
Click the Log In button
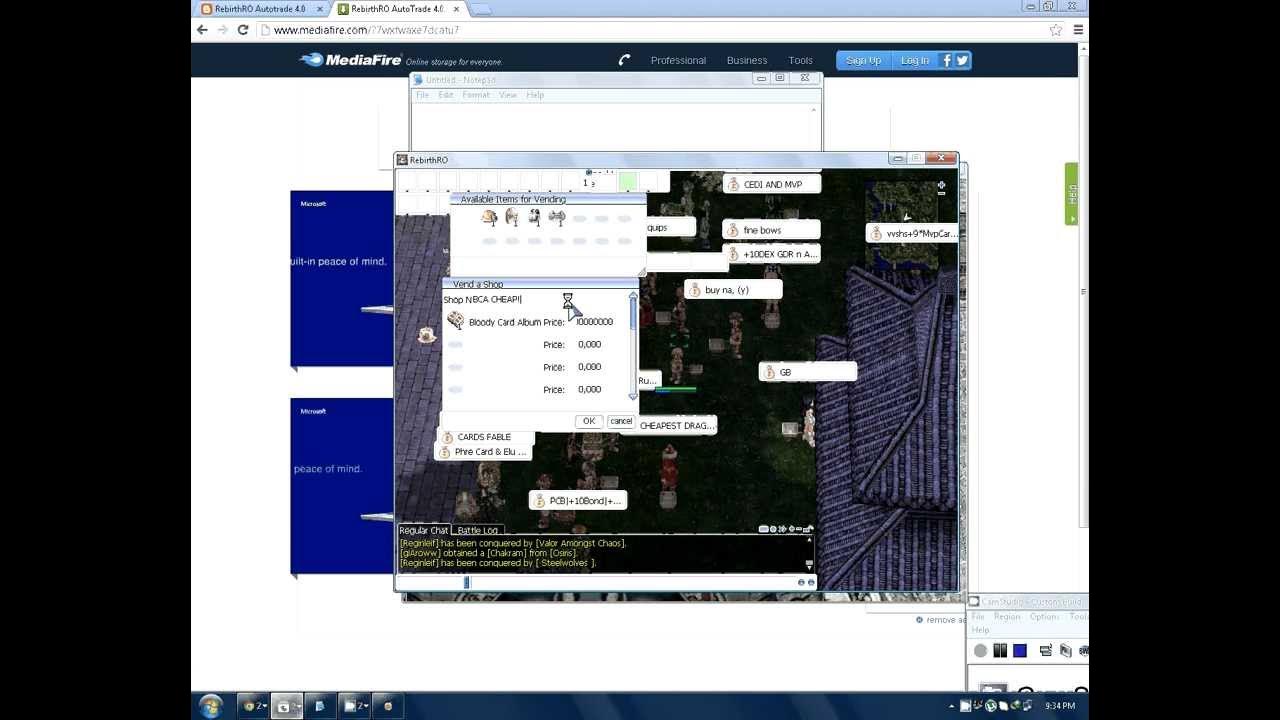coord(915,60)
